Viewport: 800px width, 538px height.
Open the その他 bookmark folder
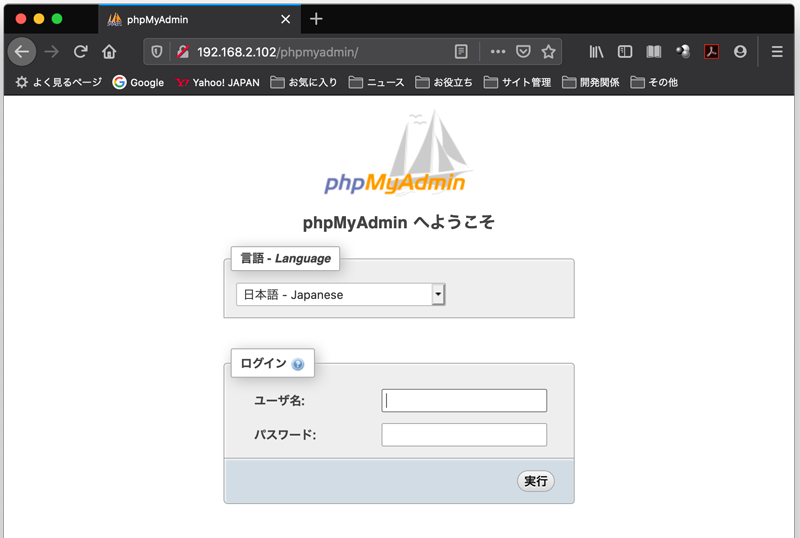point(654,82)
